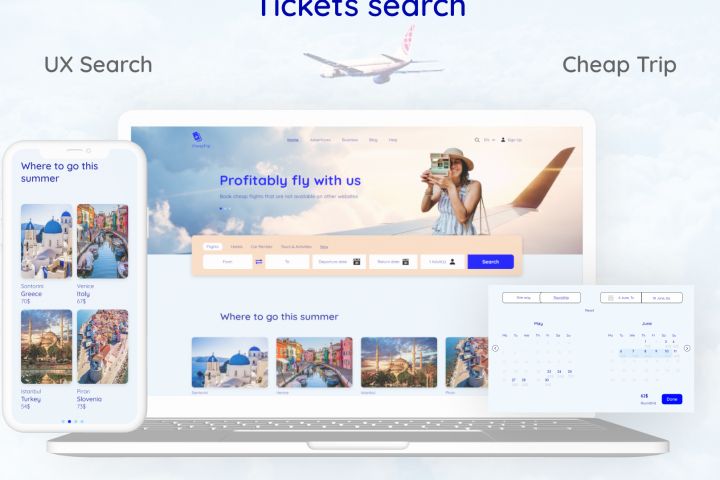This screenshot has height=480, width=720.
Task: Expand the language dropdown in header
Action: point(489,140)
